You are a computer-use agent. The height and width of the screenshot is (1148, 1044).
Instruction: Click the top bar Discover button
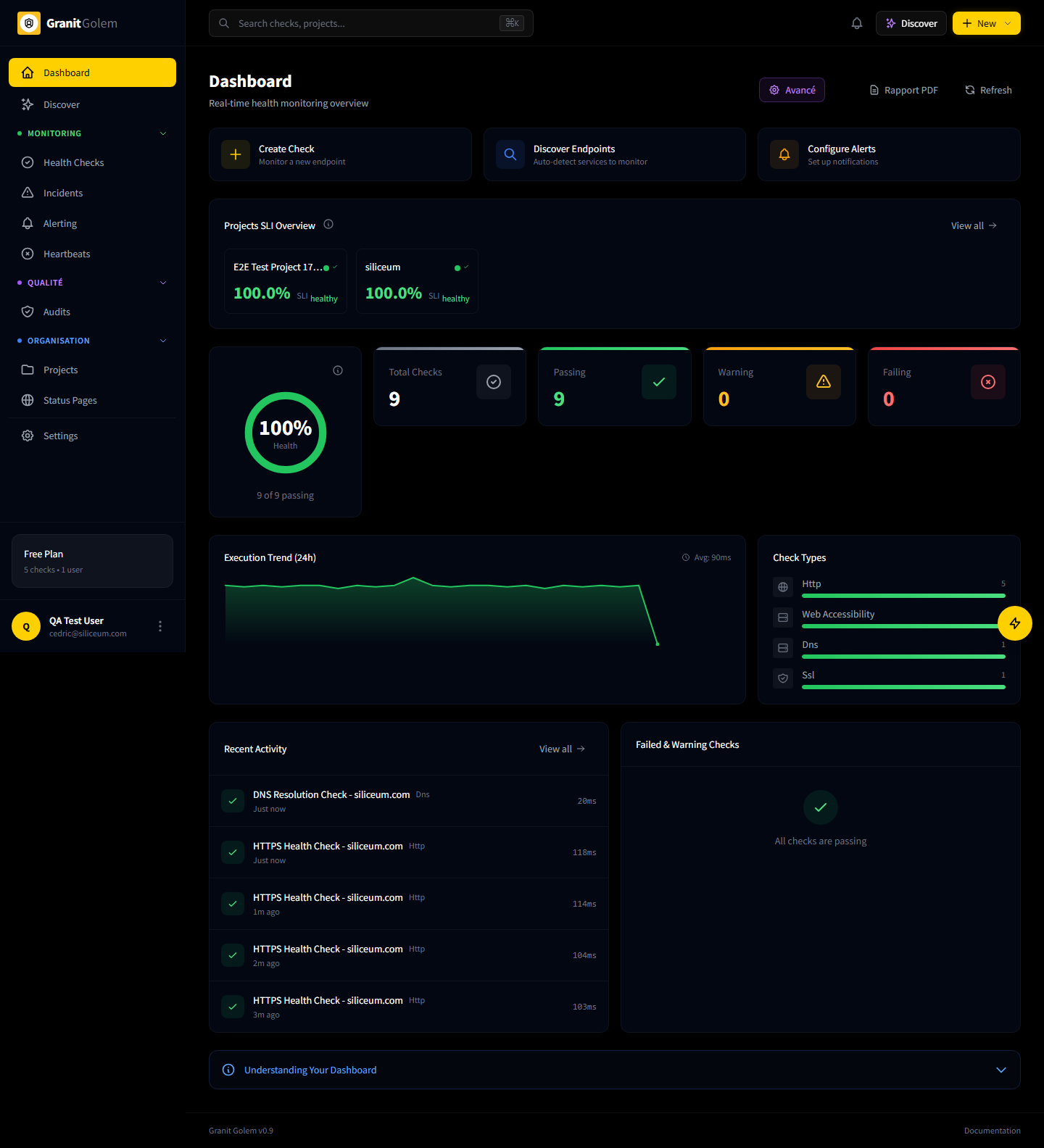(x=911, y=23)
